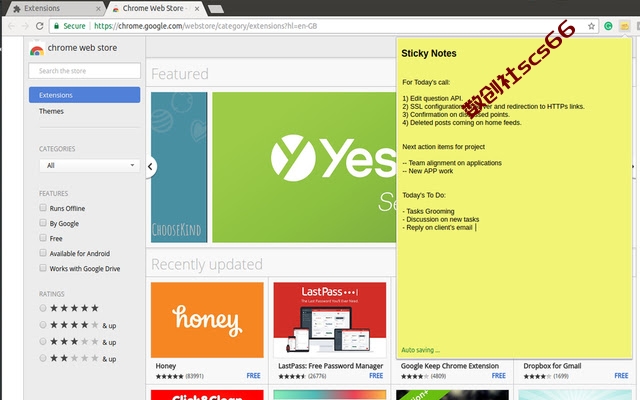Click Dropbox for Gmail title
Screen dimensions: 640x400
coord(552,366)
